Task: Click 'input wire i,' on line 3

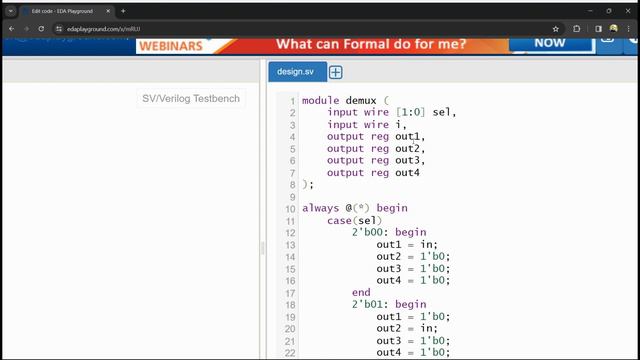Action: 367,124
